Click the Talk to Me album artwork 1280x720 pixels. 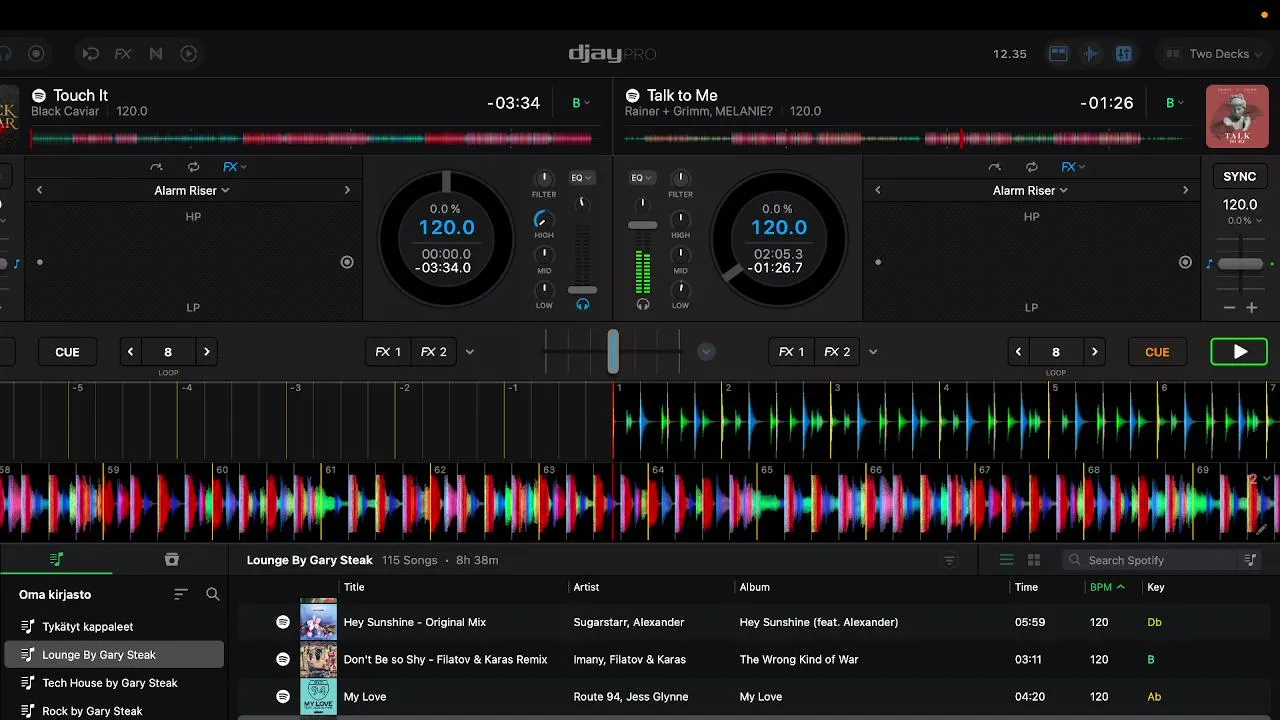click(x=1237, y=116)
